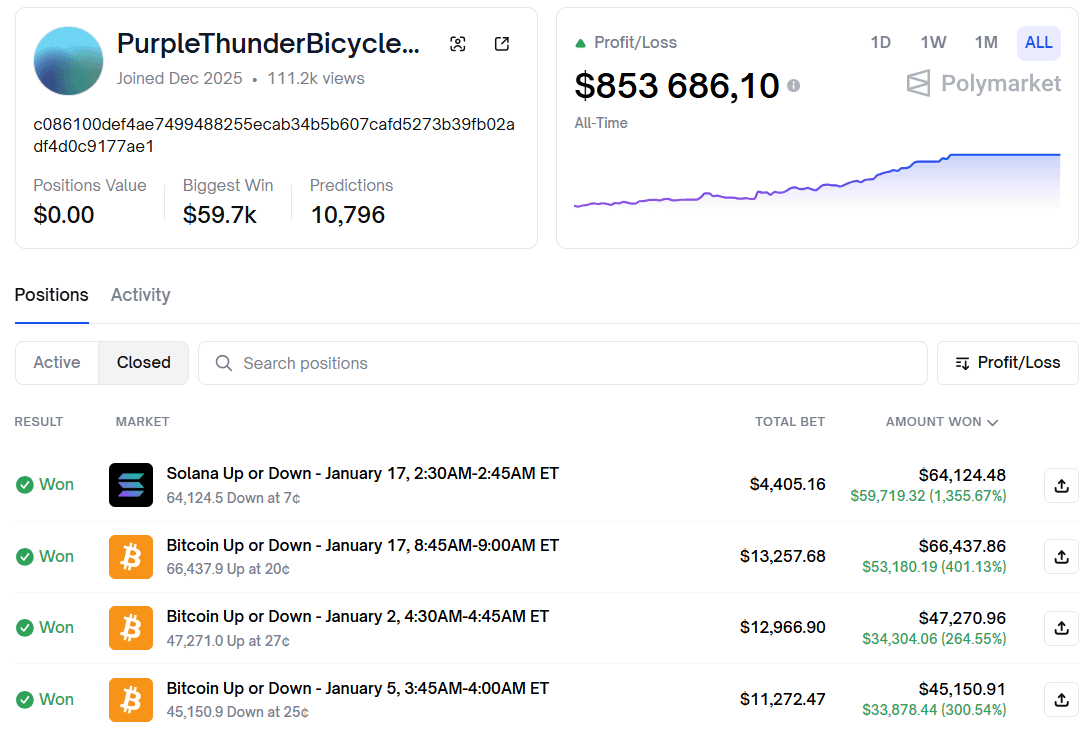This screenshot has width=1090, height=735.
Task: Click the wallet address c086100def4ae...
Action: pos(274,135)
